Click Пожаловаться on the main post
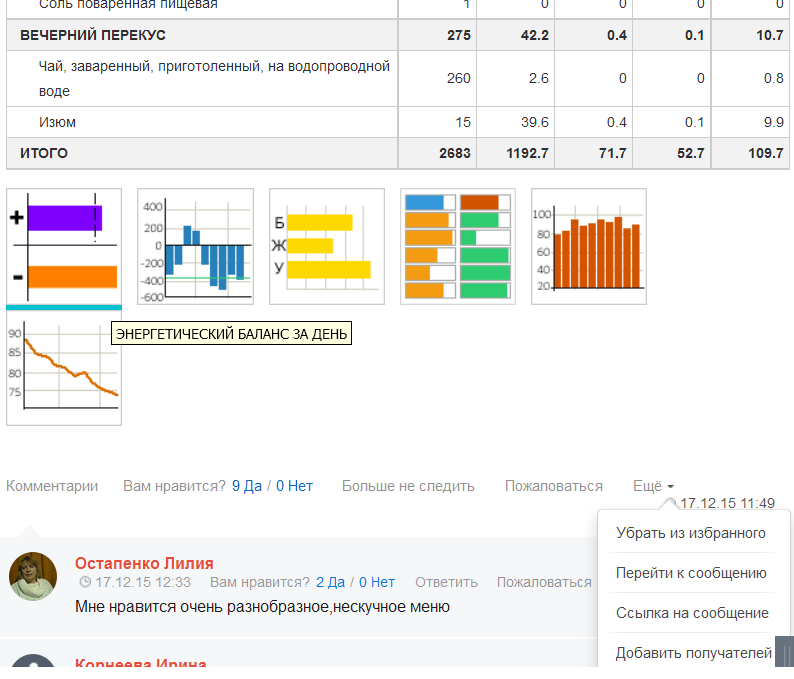The height and width of the screenshot is (679, 794). (x=553, y=486)
